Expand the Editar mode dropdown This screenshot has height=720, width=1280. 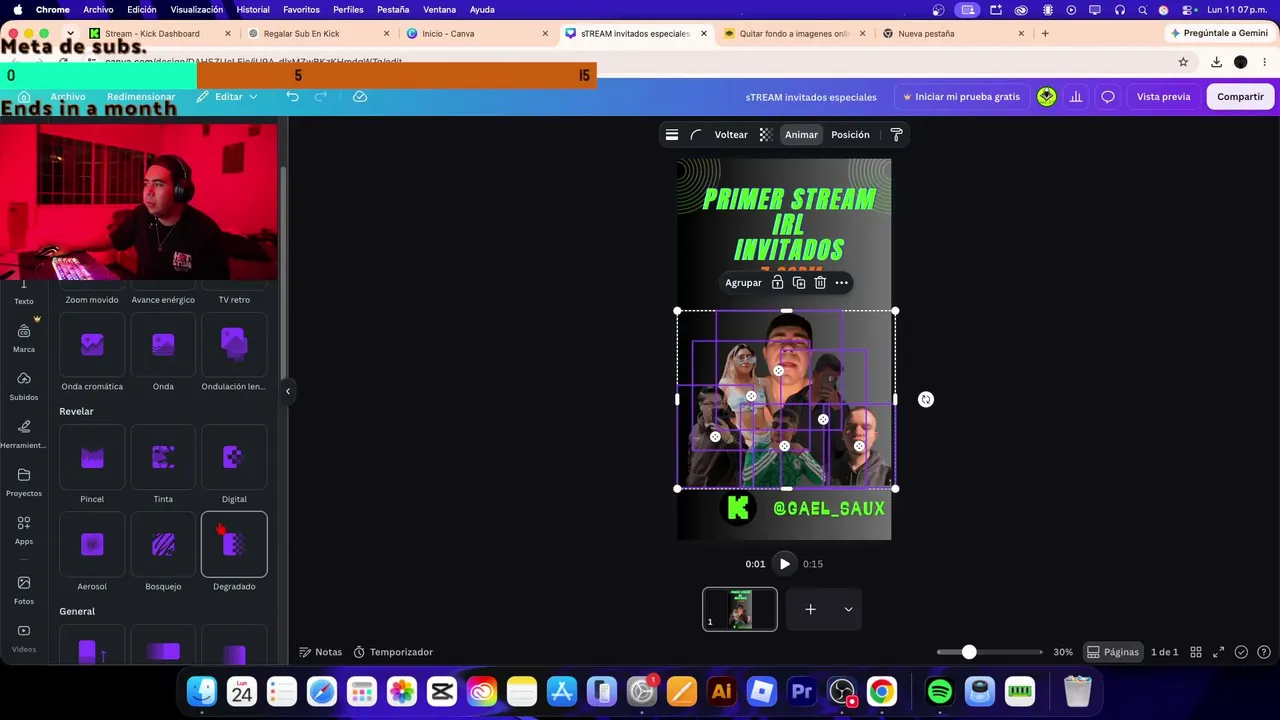pos(227,97)
